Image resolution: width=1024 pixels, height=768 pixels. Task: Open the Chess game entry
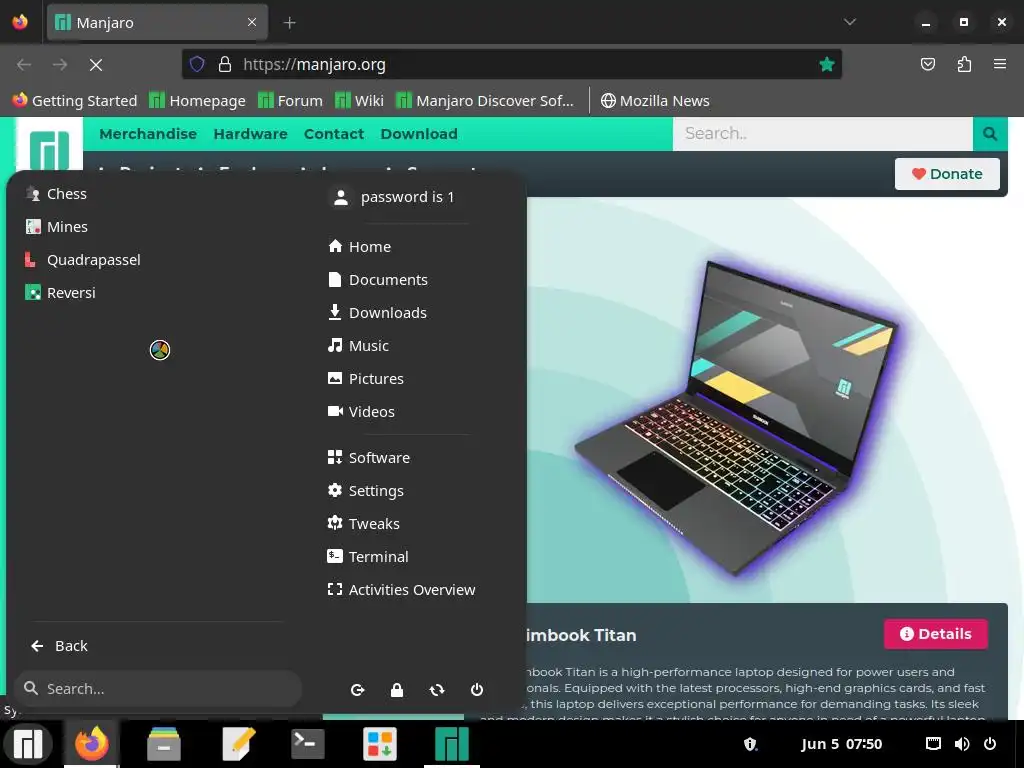click(x=56, y=194)
